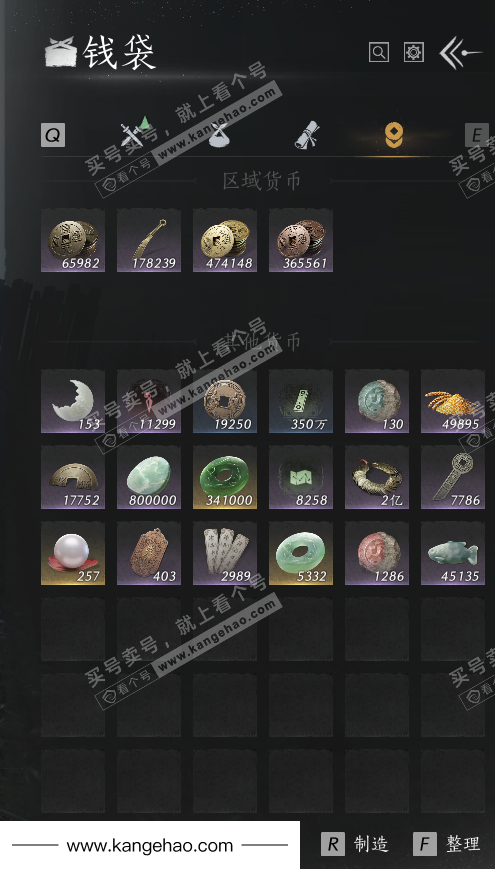
Task: Select the copper coins with 365561
Action: tap(301, 241)
